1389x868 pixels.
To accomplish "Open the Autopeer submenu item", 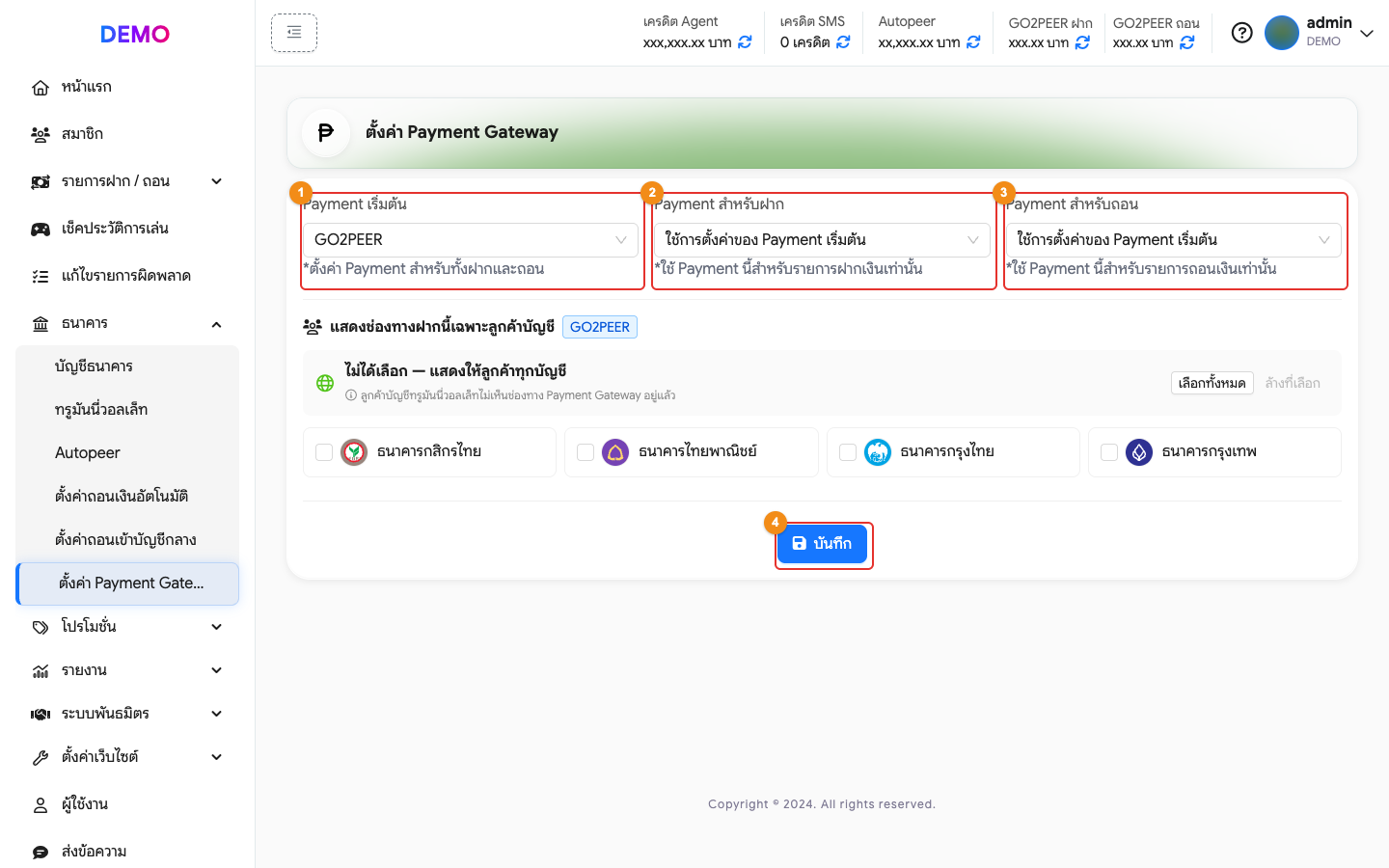I will [127, 453].
